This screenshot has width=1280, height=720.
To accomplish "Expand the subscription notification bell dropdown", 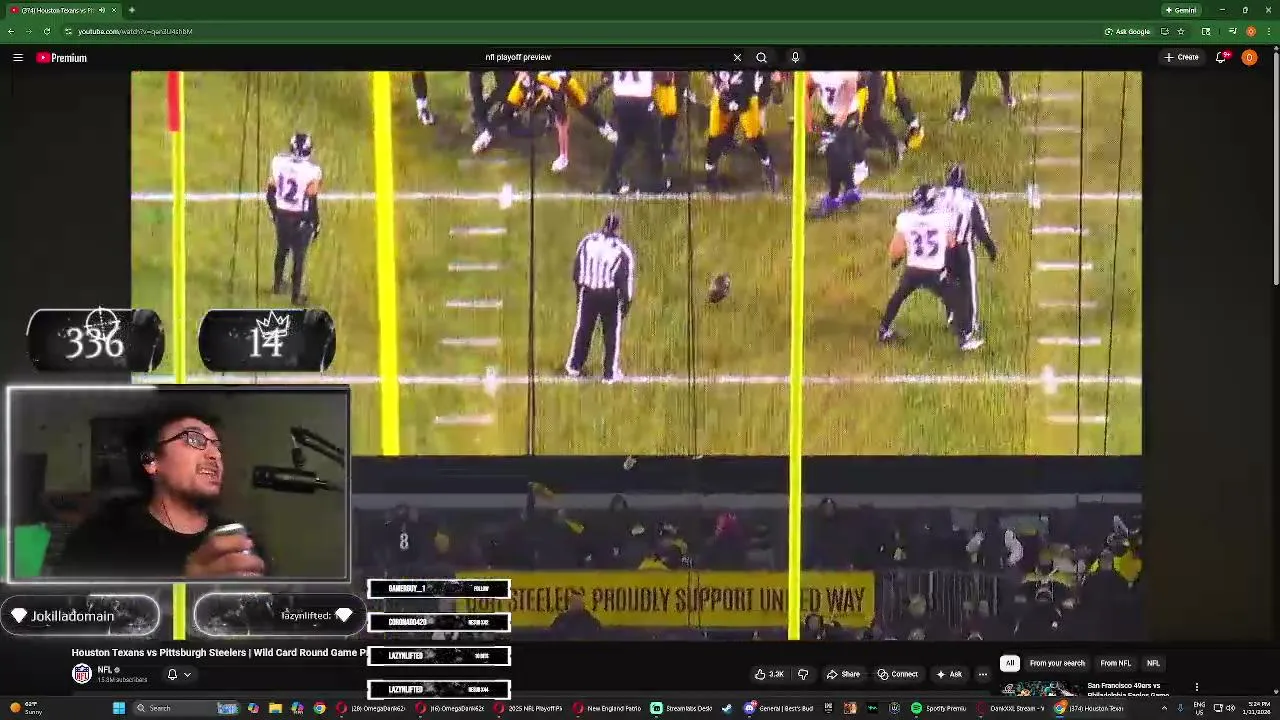I will point(179,674).
